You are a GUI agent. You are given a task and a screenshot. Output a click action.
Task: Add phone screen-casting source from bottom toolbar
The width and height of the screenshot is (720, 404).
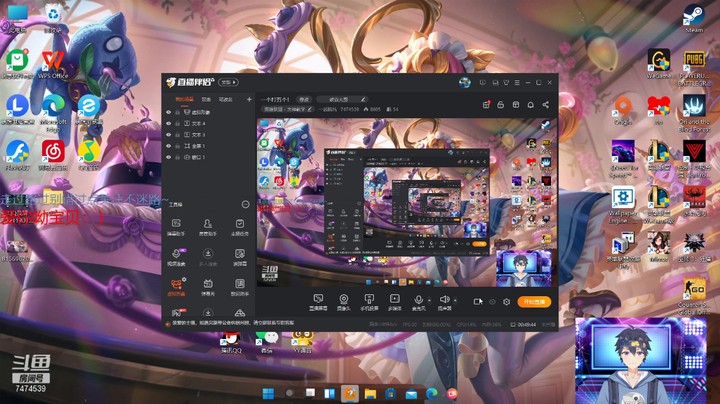click(x=369, y=302)
